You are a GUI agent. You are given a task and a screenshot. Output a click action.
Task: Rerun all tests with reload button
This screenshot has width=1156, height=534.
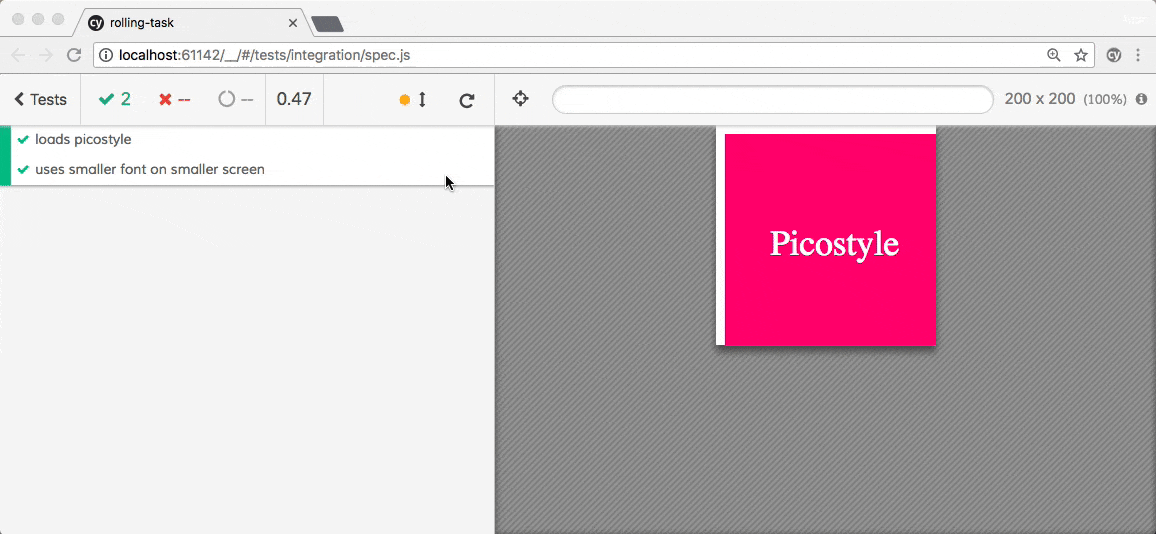467,100
